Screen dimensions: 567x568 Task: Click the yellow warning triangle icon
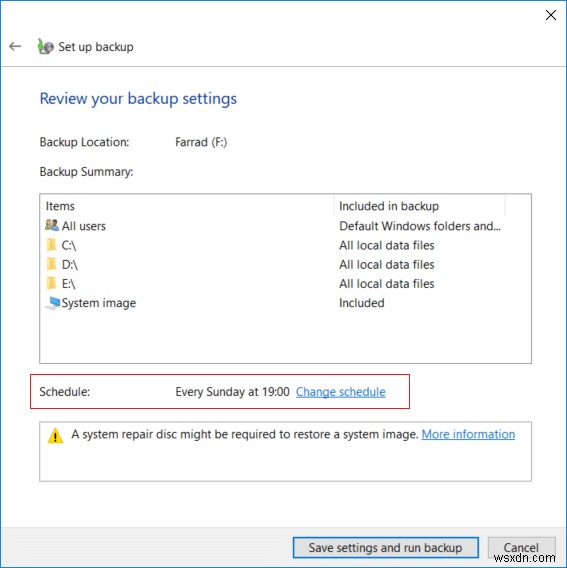(x=55, y=436)
